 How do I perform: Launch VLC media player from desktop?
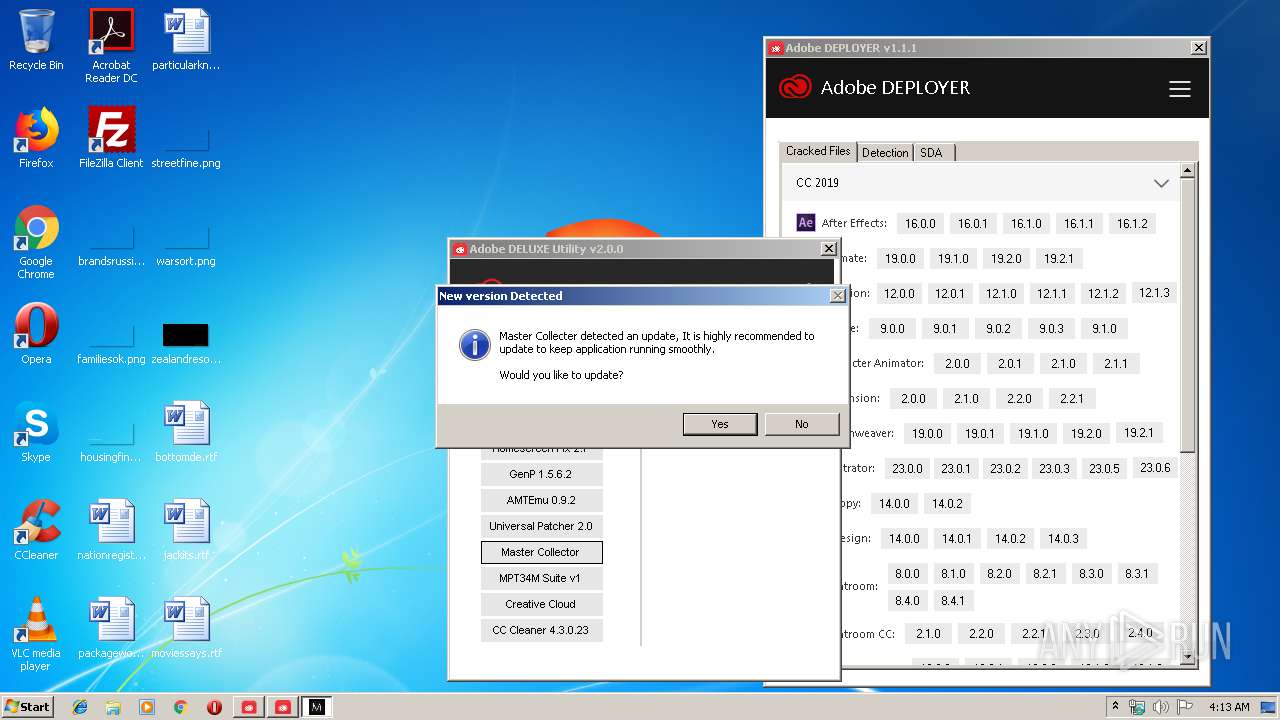click(36, 634)
